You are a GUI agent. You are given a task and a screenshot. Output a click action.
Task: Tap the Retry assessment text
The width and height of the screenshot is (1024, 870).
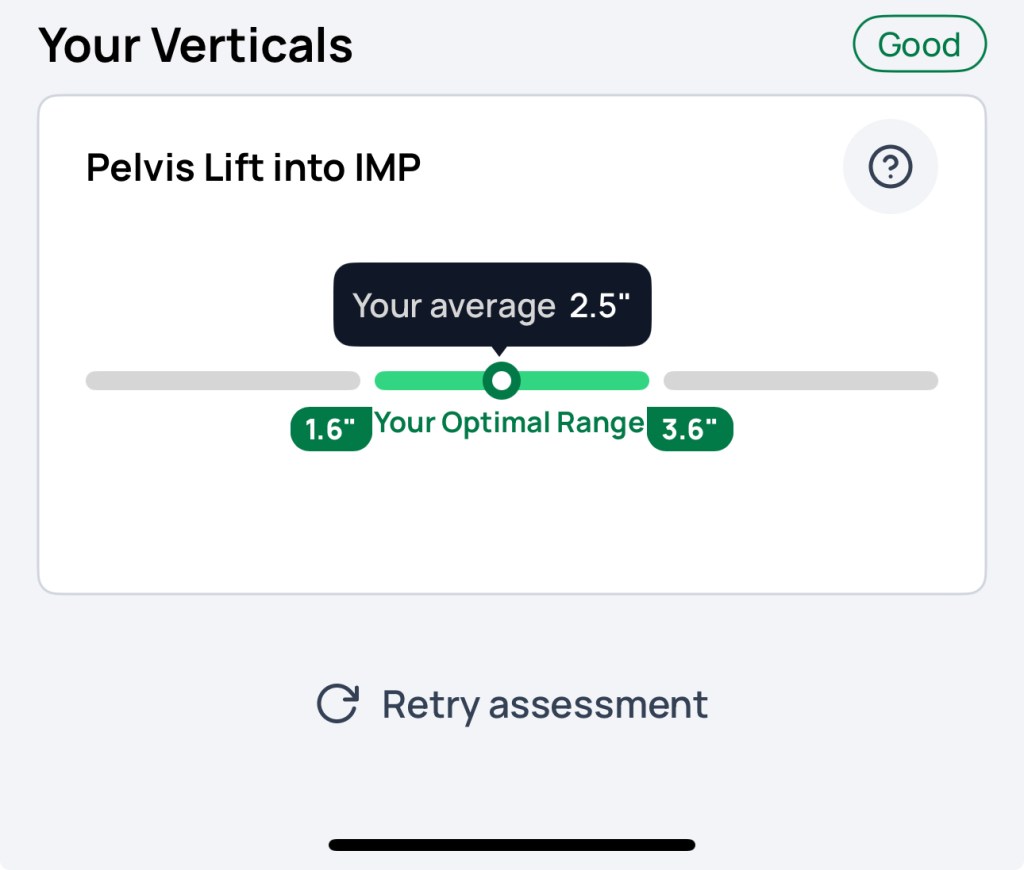click(544, 704)
